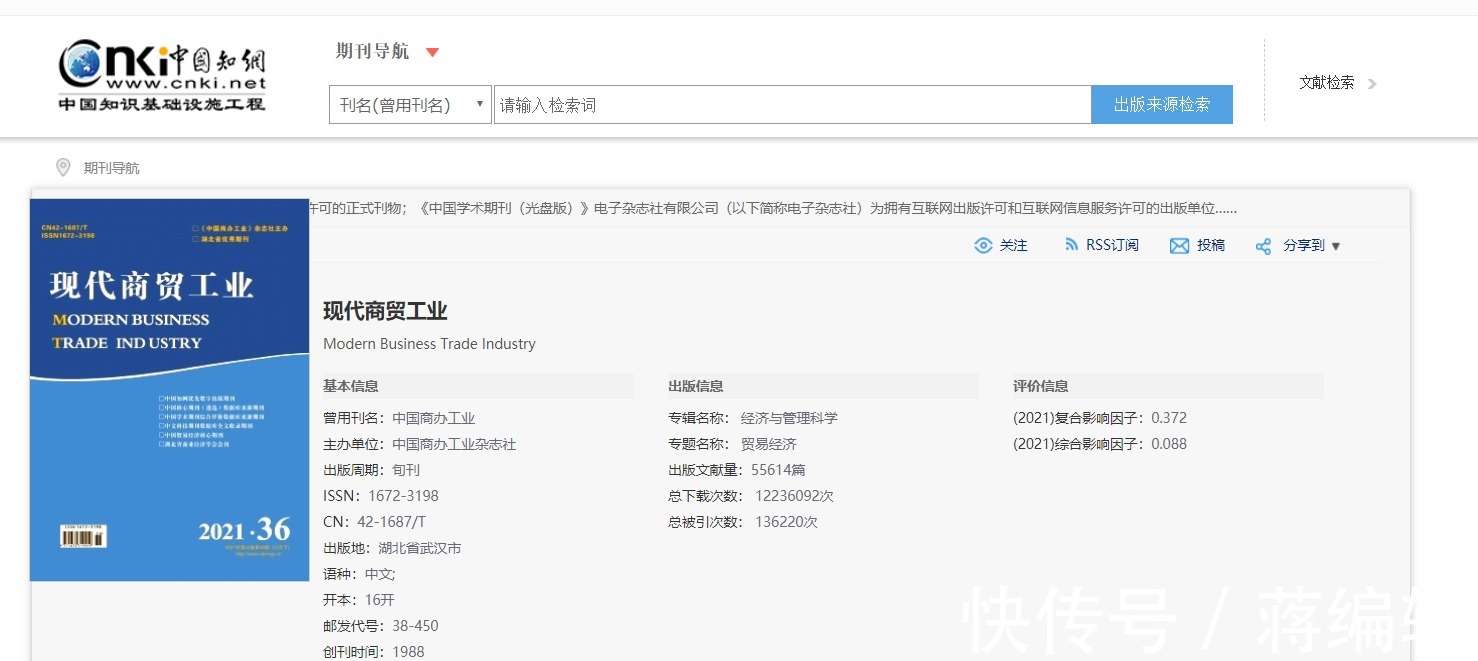Click the share icon
This screenshot has height=661, width=1478.
(1263, 246)
